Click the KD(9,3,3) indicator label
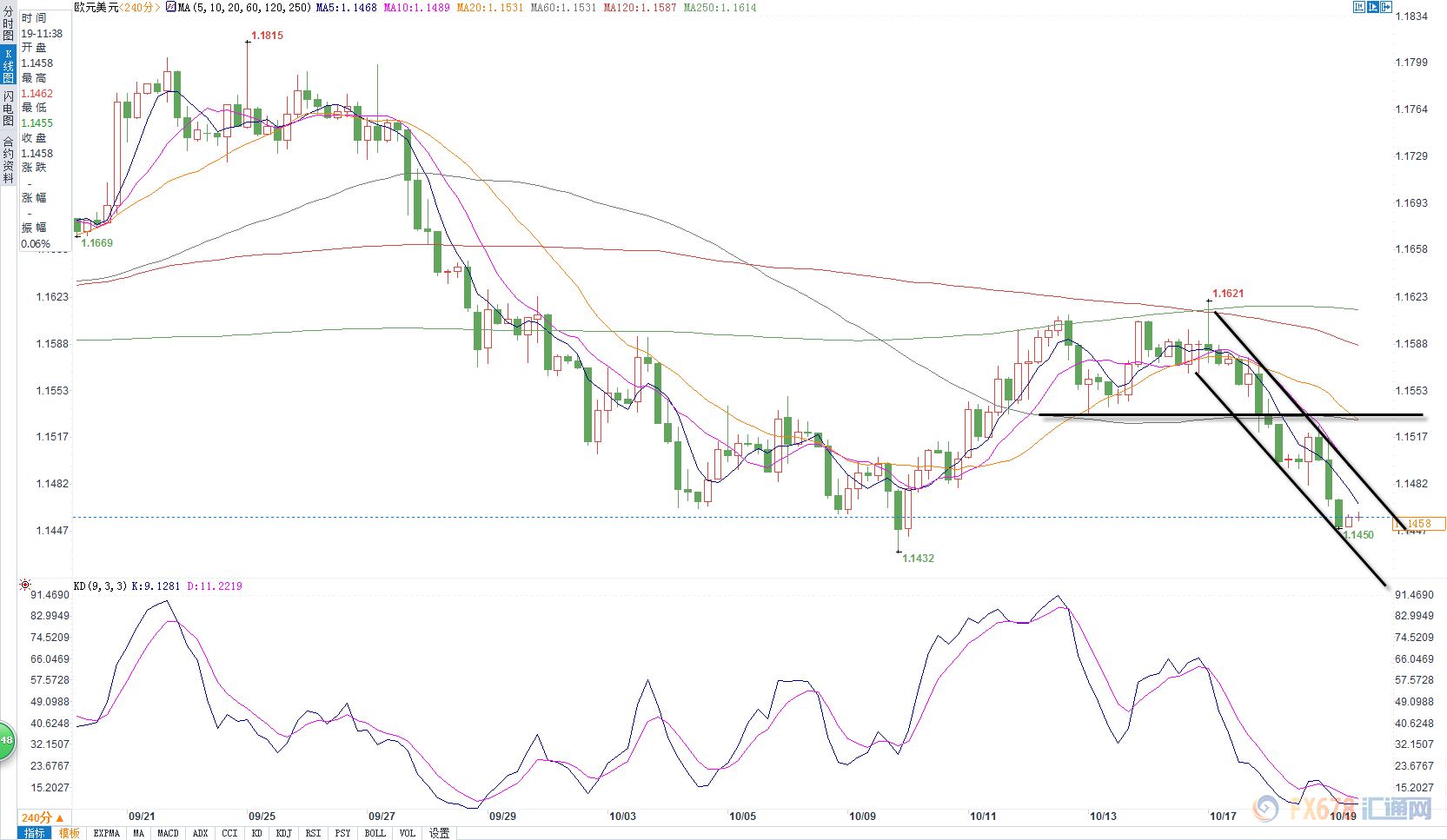 100,585
